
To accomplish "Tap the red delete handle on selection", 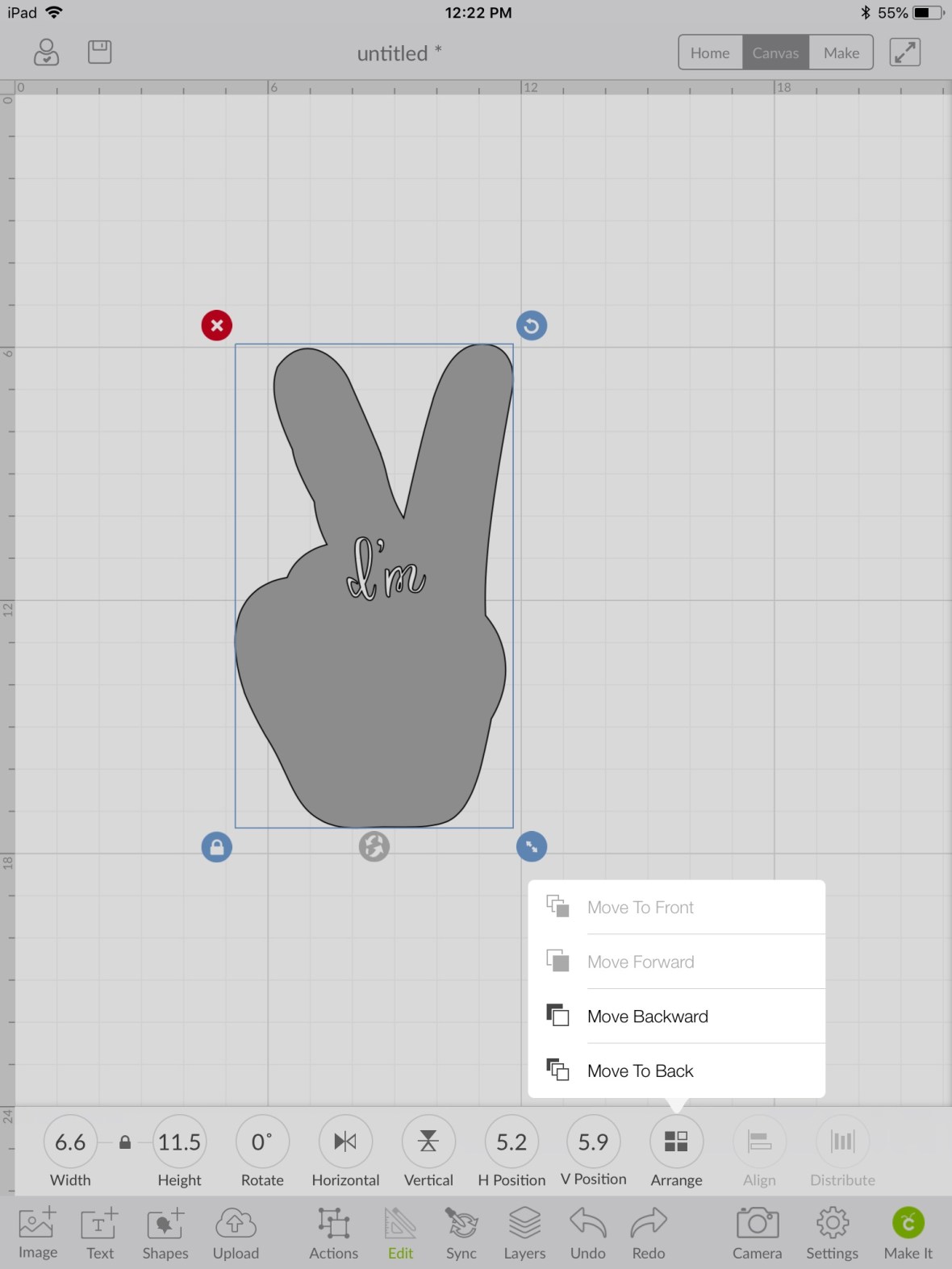I will [216, 326].
